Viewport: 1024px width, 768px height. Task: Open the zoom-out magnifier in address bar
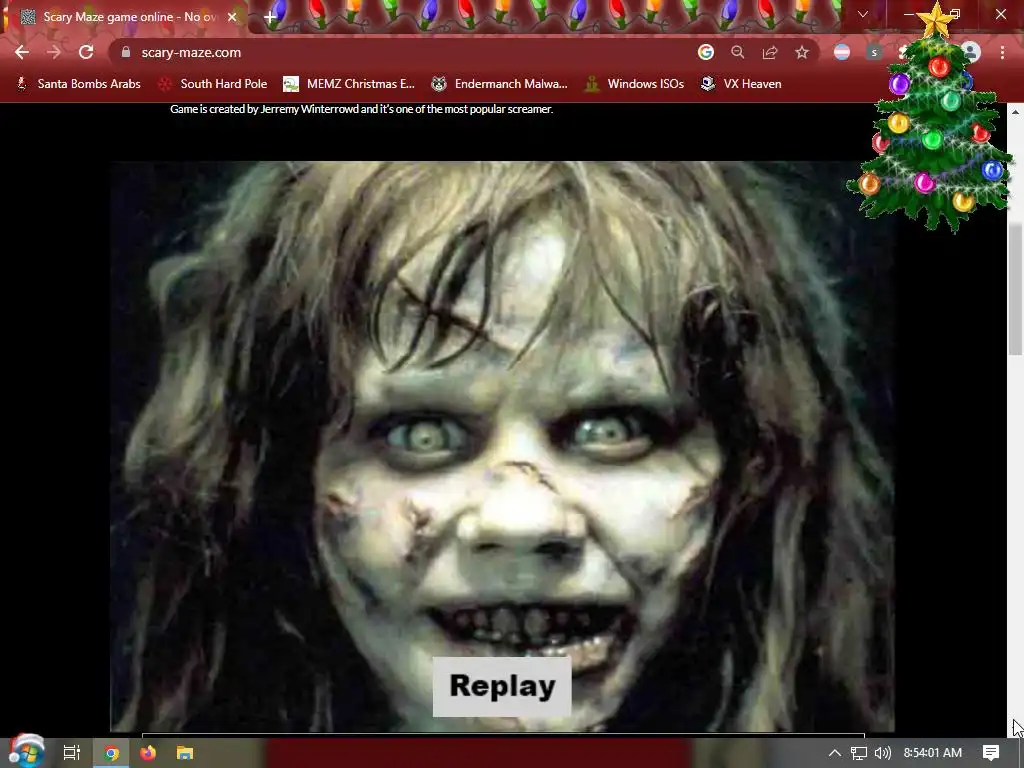pyautogui.click(x=738, y=52)
